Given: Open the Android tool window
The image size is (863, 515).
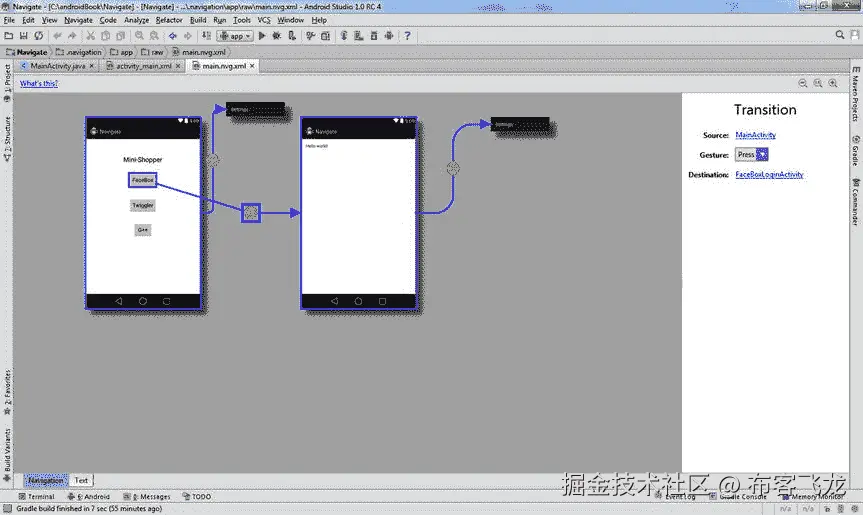Looking at the screenshot, I should [89, 496].
